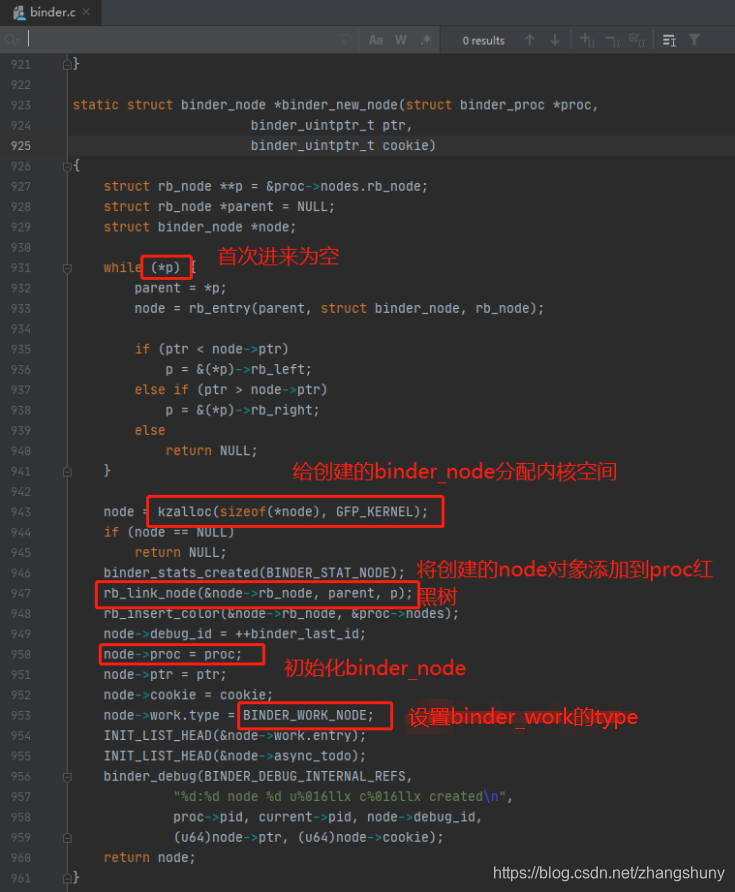
Task: Click line number 925 in gutter
Action: (20, 146)
